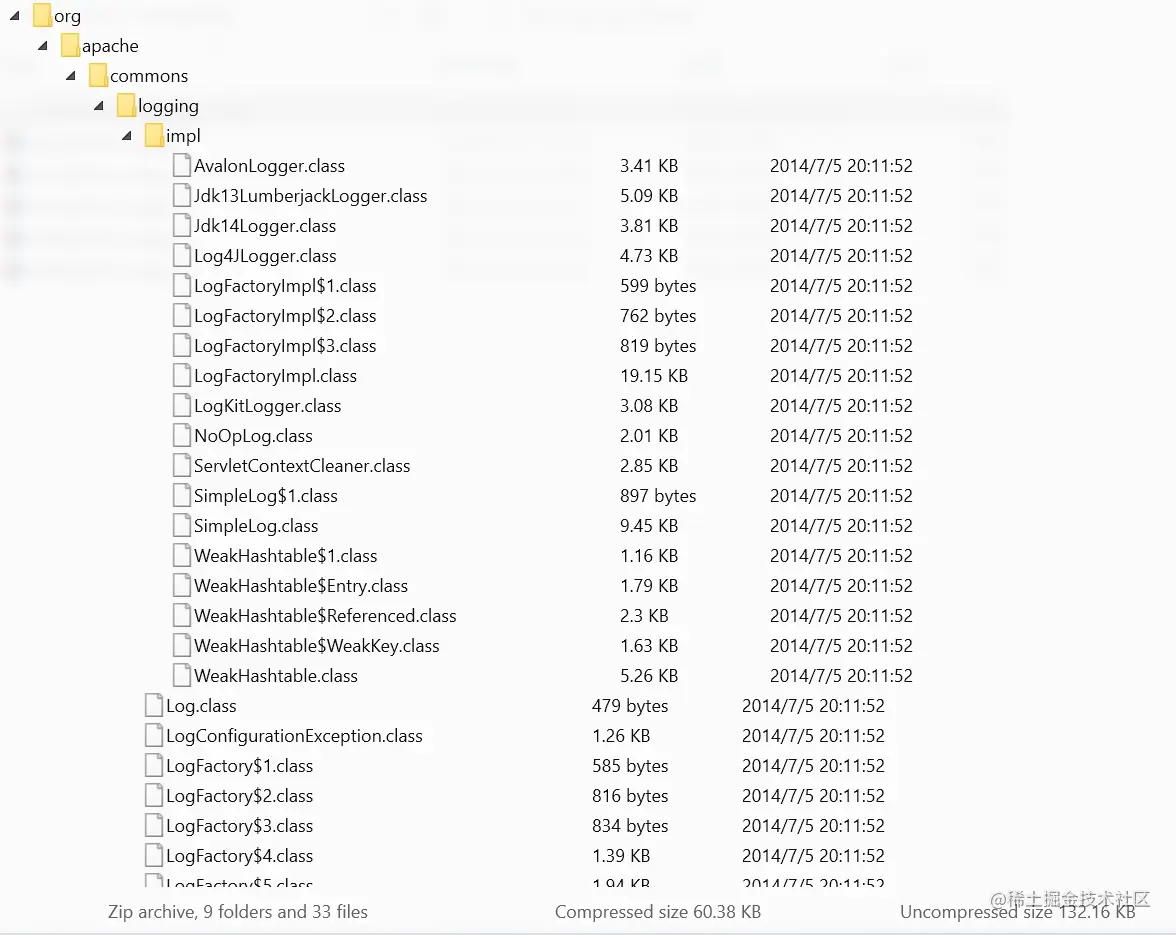The height and width of the screenshot is (935, 1176).
Task: Collapse the commons folder arrow
Action: pos(70,76)
